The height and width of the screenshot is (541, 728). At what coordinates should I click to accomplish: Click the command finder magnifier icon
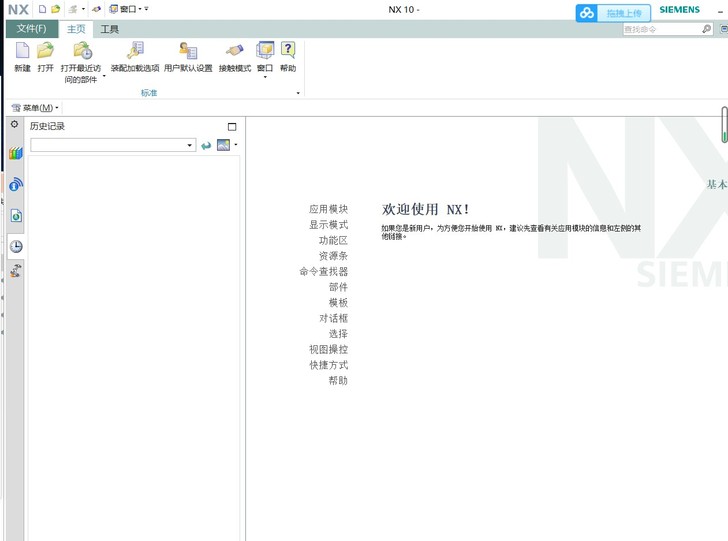(706, 29)
